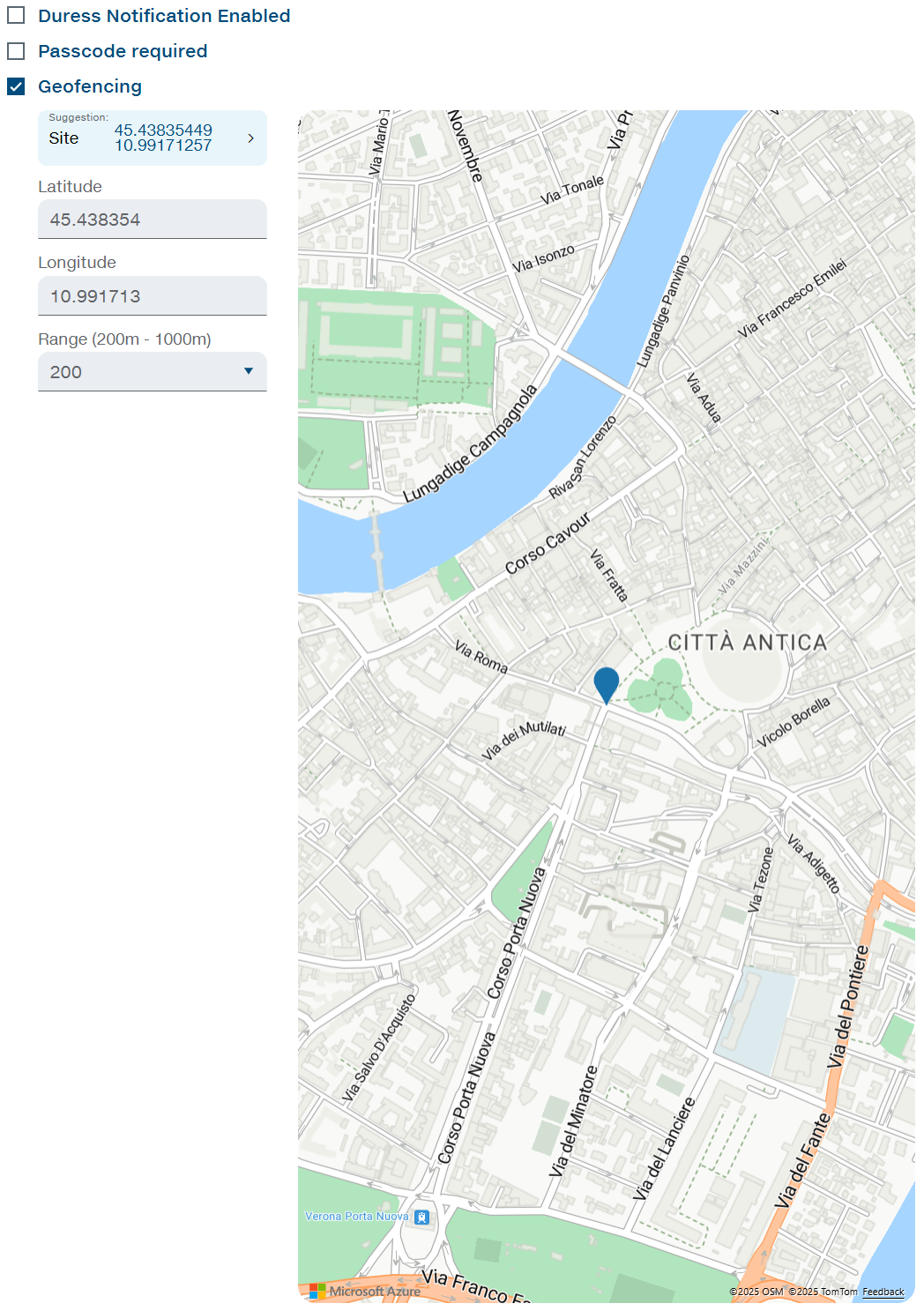
Task: Click the Corso Cavour street label
Action: 548,543
